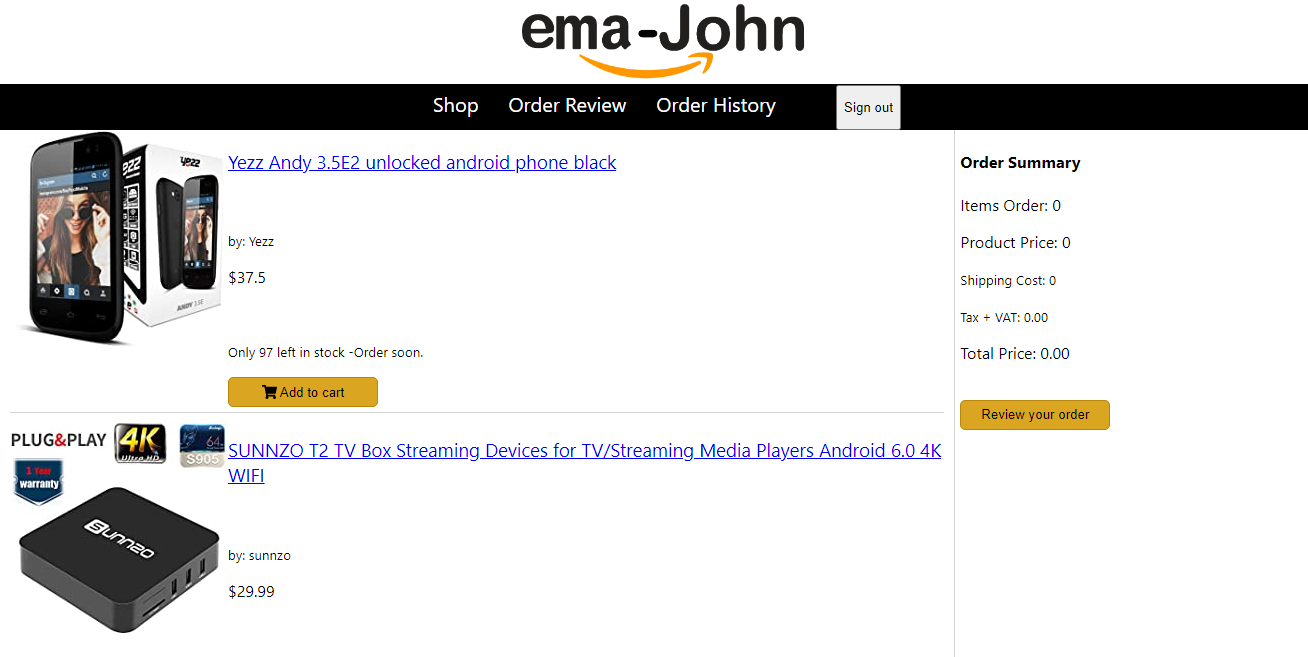Add the Yezz Andy phone to cart

[x=303, y=392]
